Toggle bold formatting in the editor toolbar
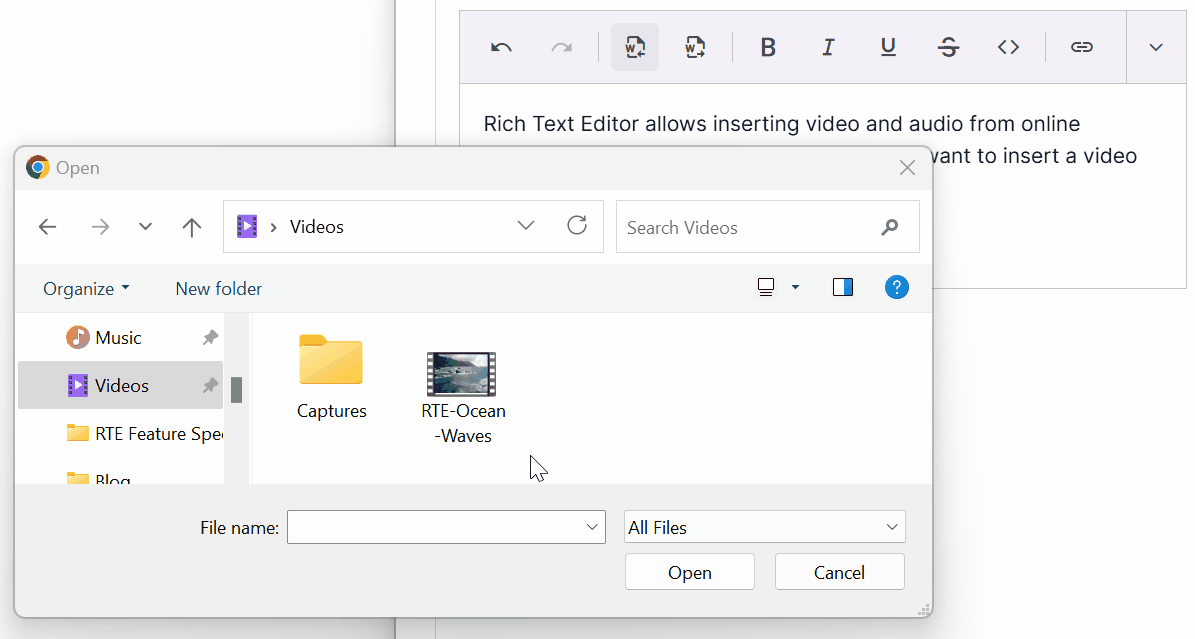 pyautogui.click(x=768, y=46)
